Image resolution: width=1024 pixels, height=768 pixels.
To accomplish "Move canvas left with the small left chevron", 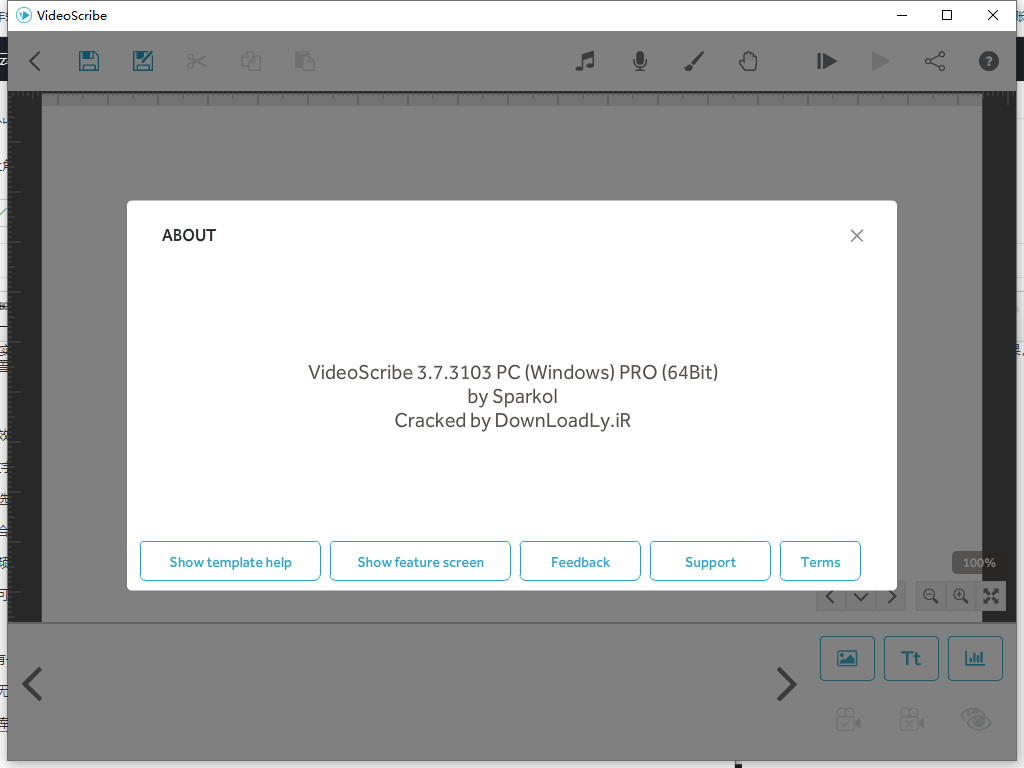I will (x=831, y=597).
